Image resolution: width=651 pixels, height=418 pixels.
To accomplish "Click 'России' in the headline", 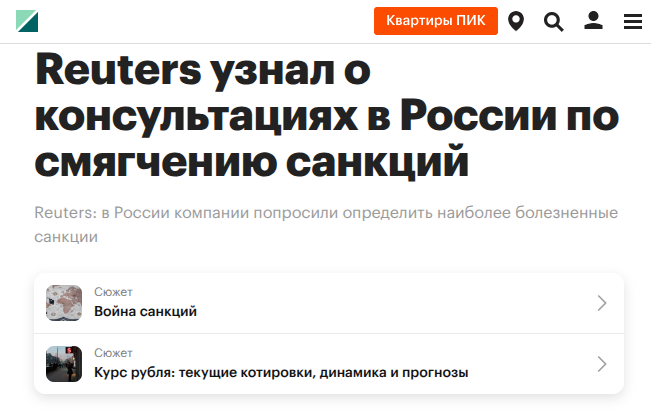I will [478, 116].
